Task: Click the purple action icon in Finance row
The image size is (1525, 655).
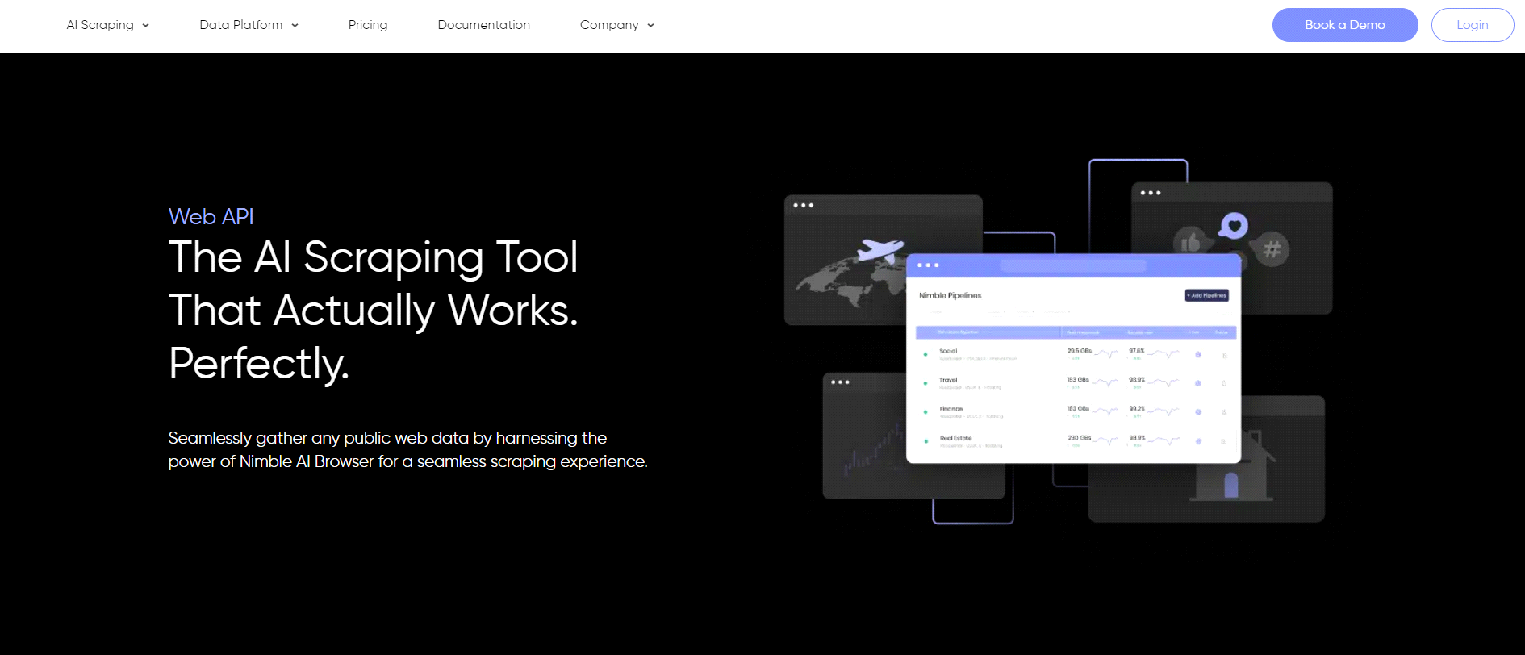Action: point(1198,412)
